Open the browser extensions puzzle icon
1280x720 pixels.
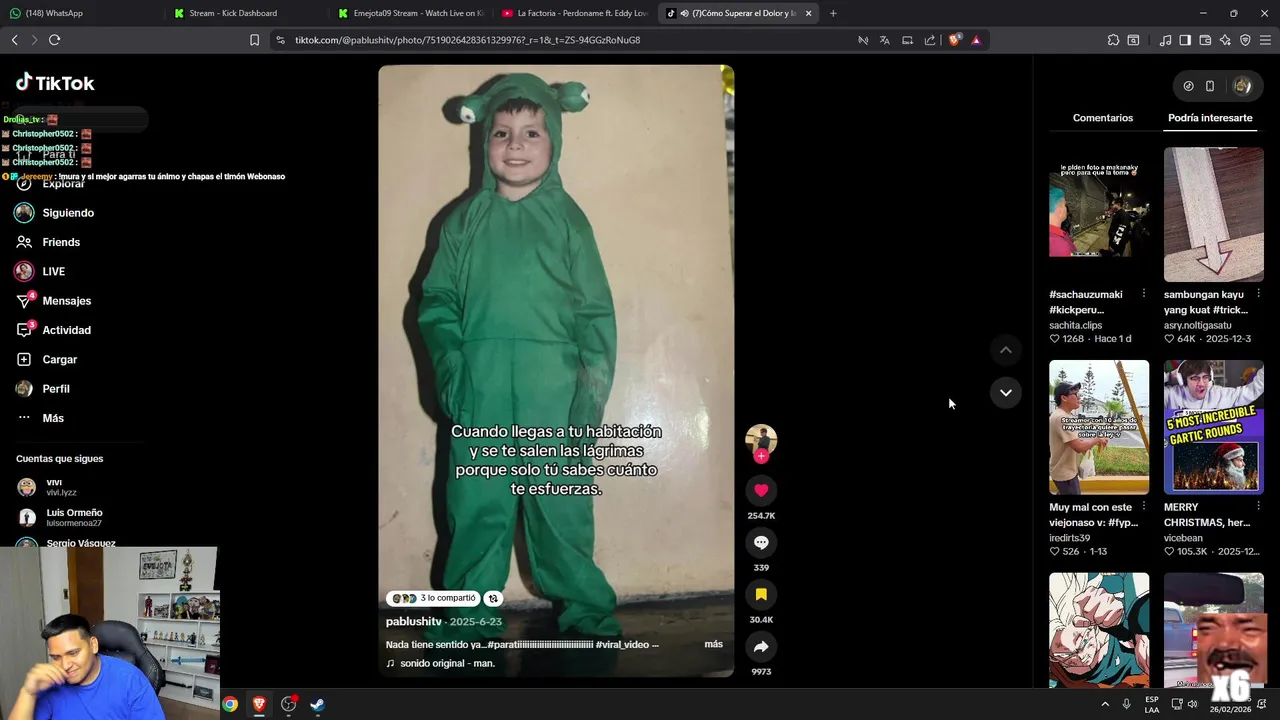[x=1113, y=40]
